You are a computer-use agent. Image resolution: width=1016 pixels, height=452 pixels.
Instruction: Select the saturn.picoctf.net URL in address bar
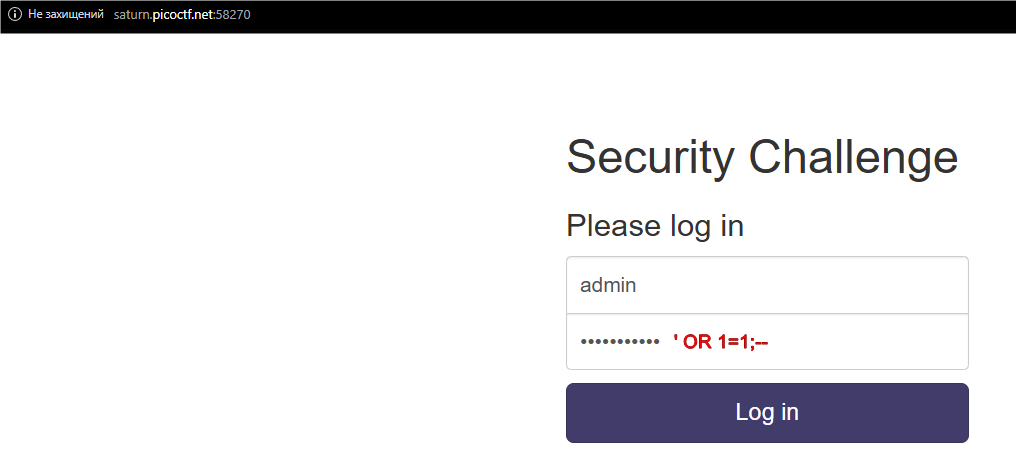[x=182, y=15]
